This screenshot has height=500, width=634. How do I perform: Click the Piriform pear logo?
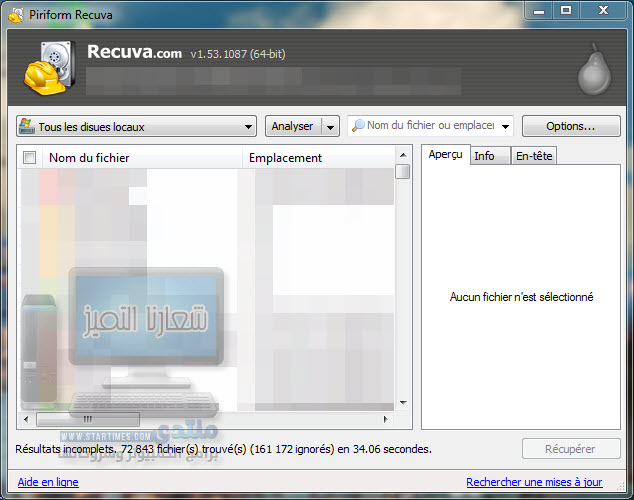[x=594, y=70]
